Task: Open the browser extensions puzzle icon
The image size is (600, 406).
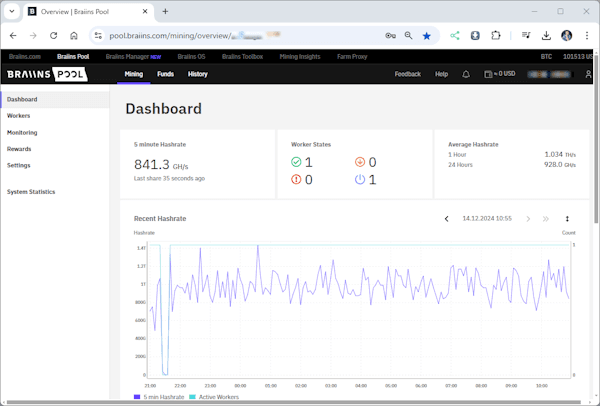Action: (496, 35)
